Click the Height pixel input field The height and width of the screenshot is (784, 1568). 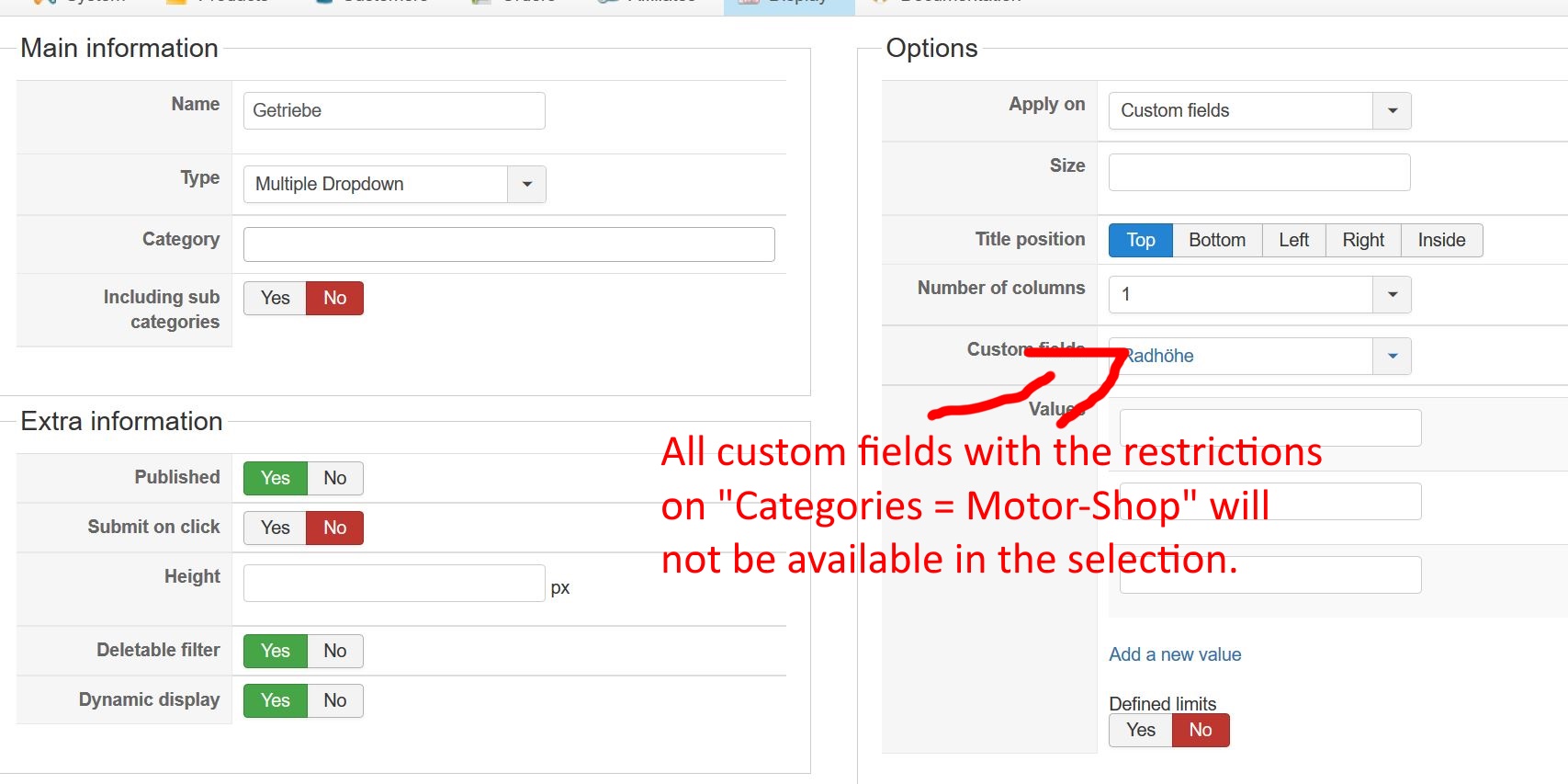(394, 583)
